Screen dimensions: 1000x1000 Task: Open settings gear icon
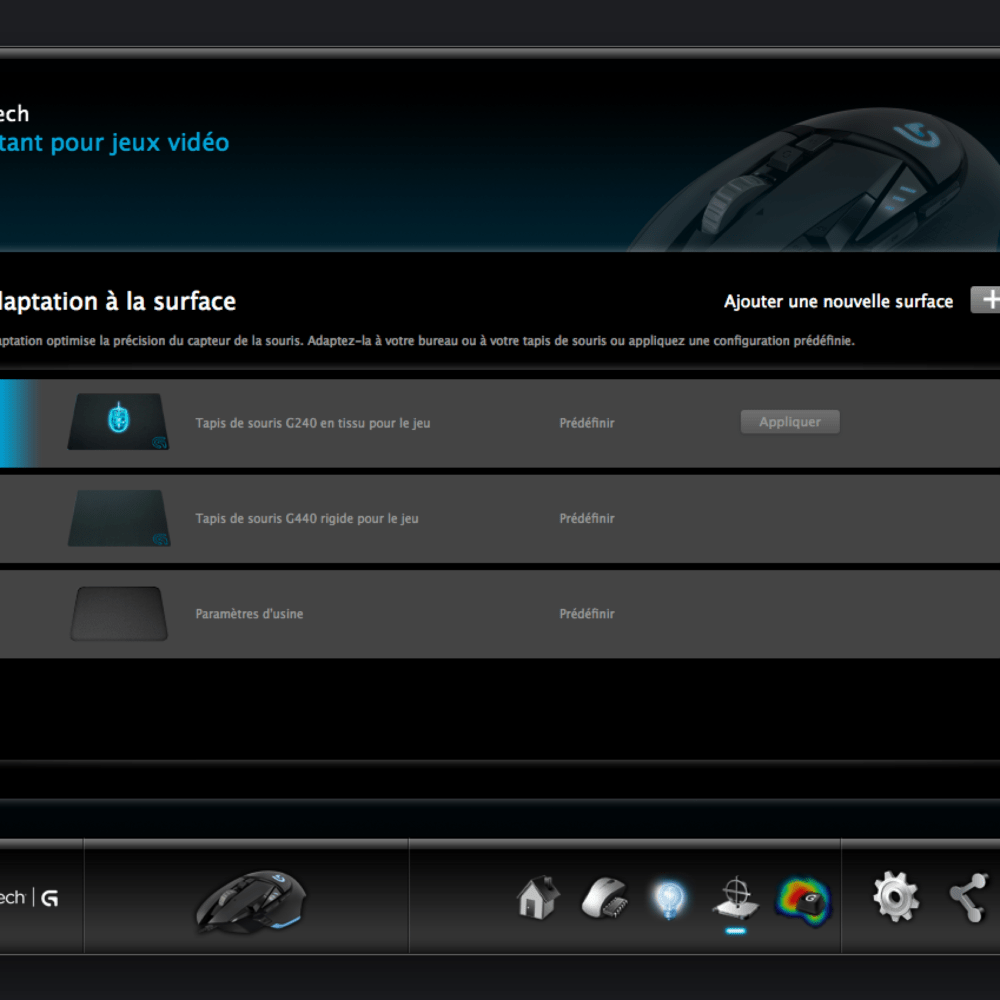pos(896,898)
